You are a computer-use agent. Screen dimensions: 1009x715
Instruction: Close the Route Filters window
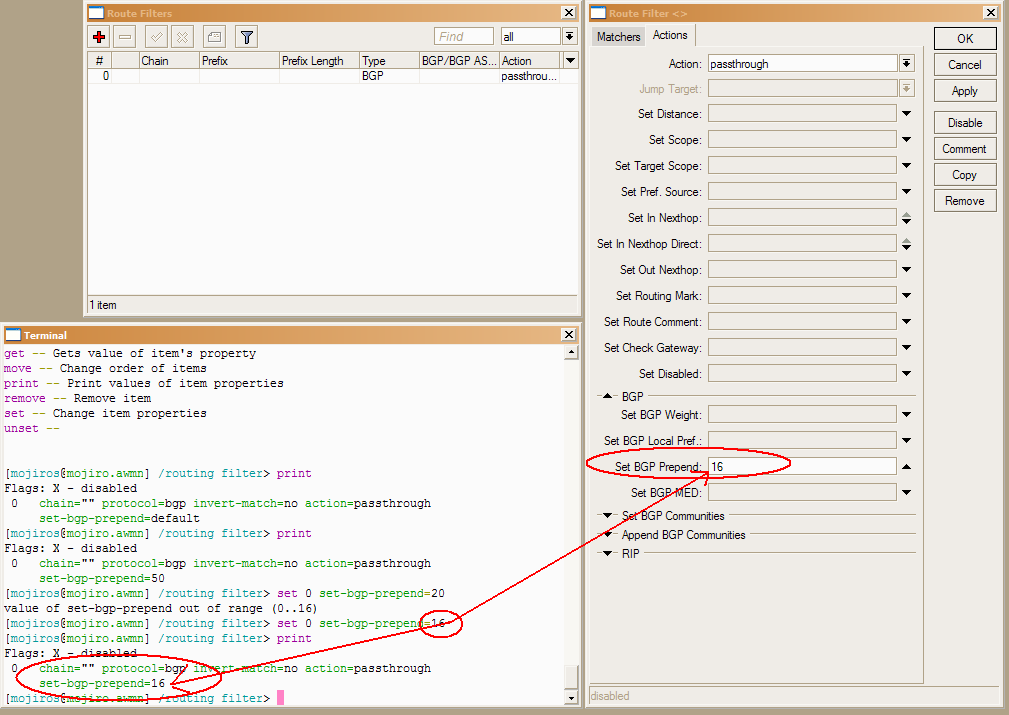pyautogui.click(x=568, y=13)
